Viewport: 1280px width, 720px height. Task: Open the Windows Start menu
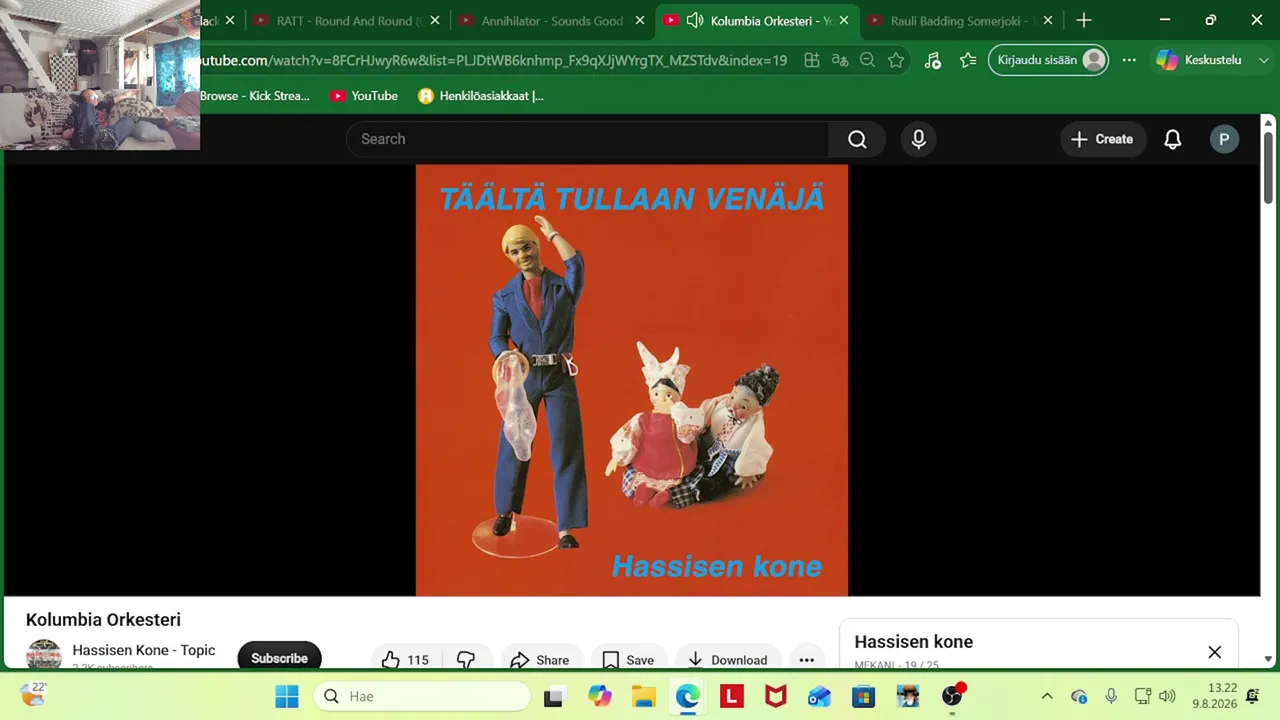287,696
